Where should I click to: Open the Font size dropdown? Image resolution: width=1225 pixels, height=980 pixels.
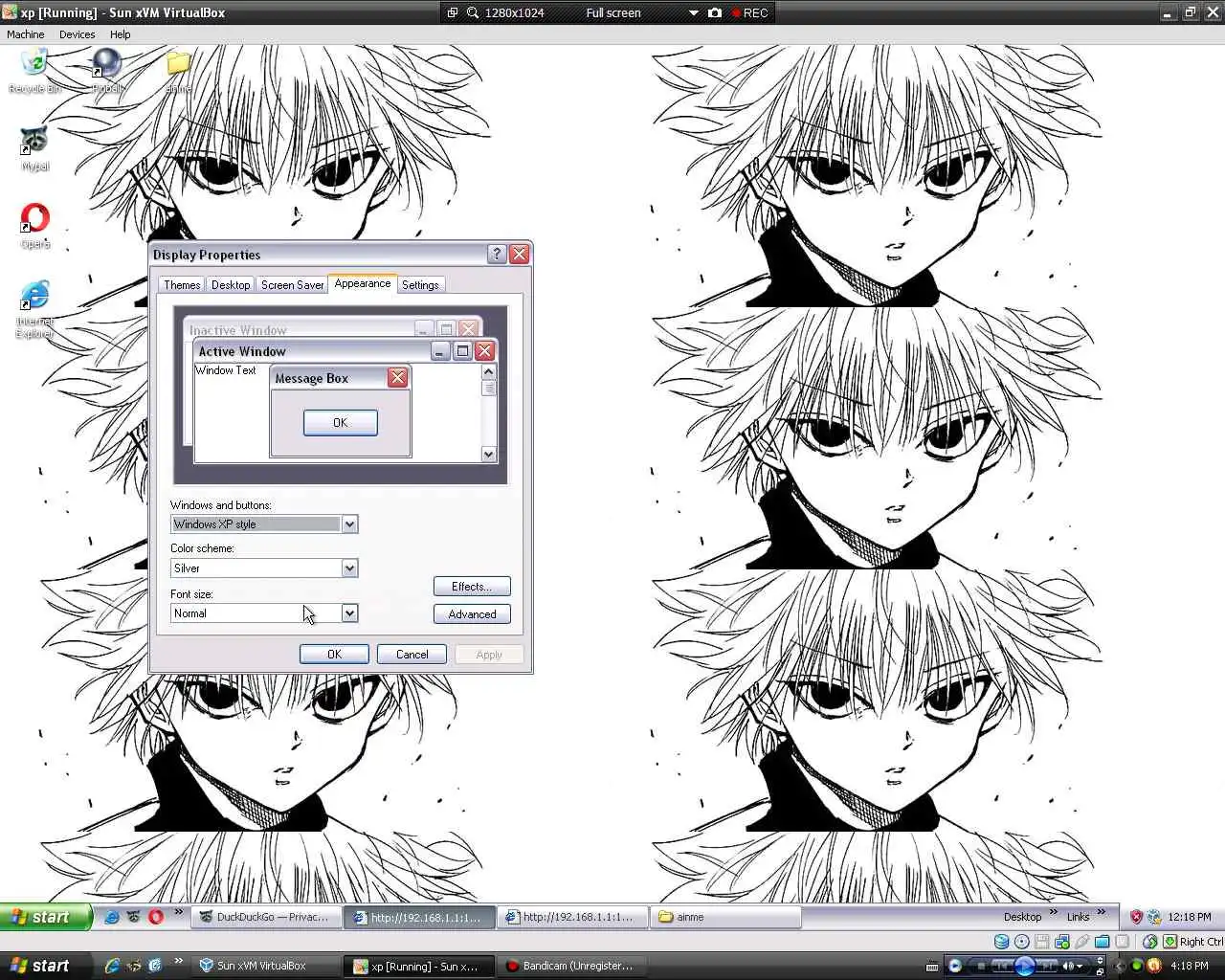tap(349, 612)
